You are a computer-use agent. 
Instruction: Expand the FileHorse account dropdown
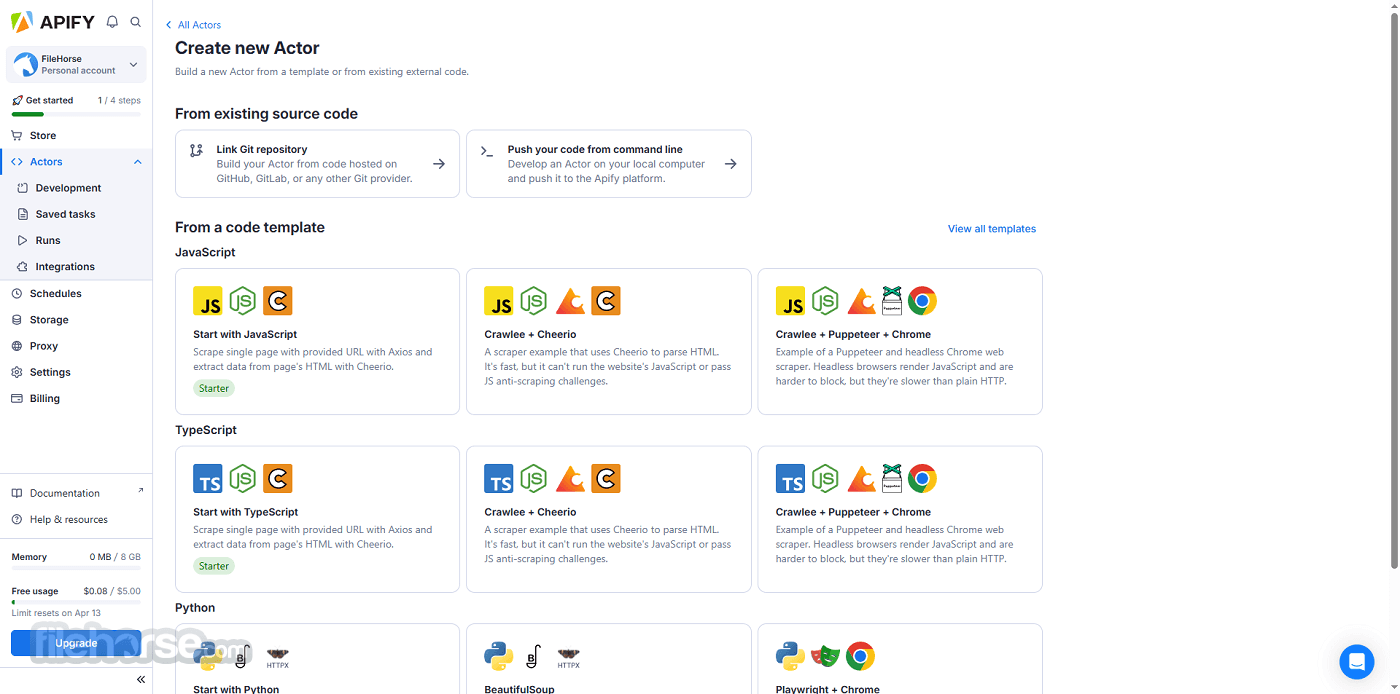click(x=134, y=65)
